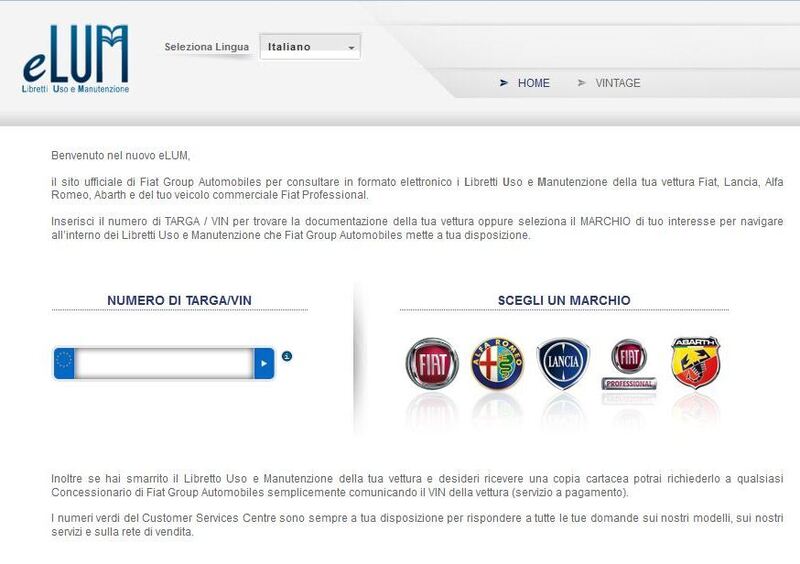Choose the Alfa Romeo brand logo
Viewport: 800px width, 564px height.
click(497, 363)
